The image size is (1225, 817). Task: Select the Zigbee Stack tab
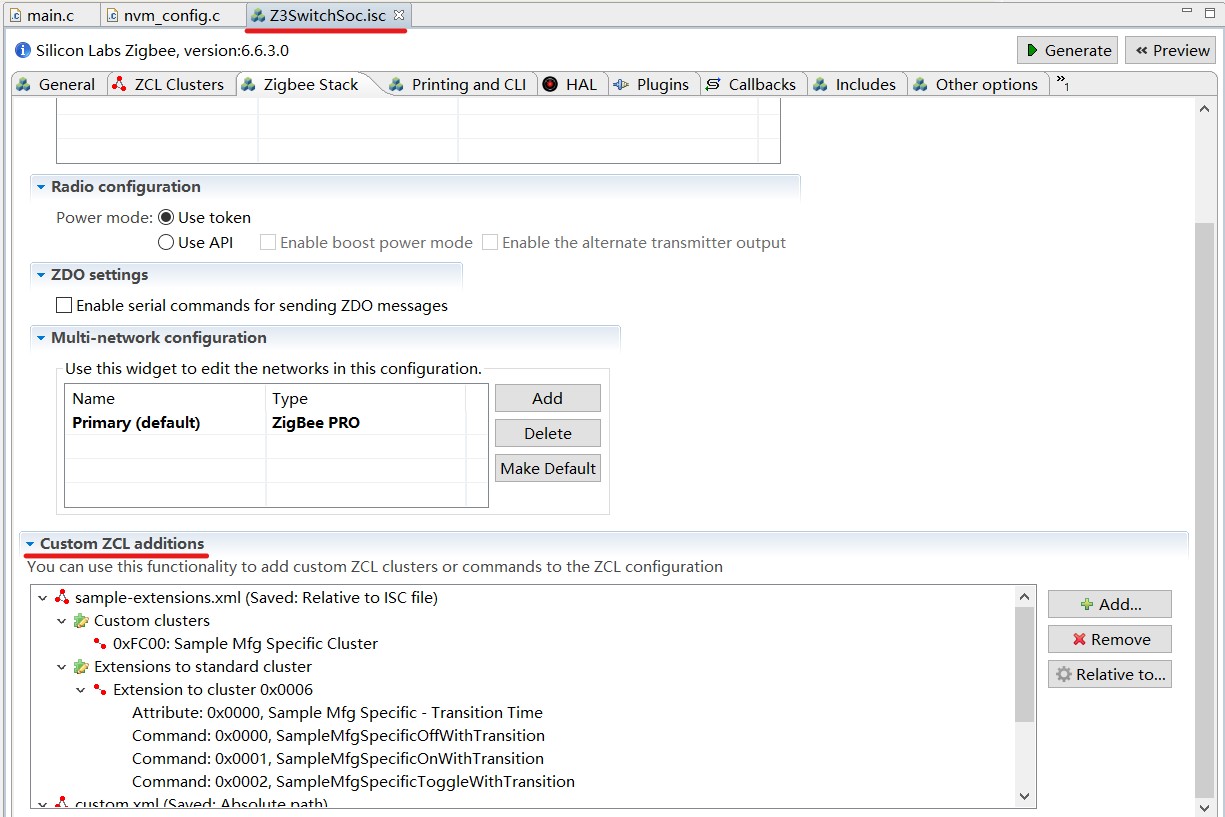click(300, 84)
